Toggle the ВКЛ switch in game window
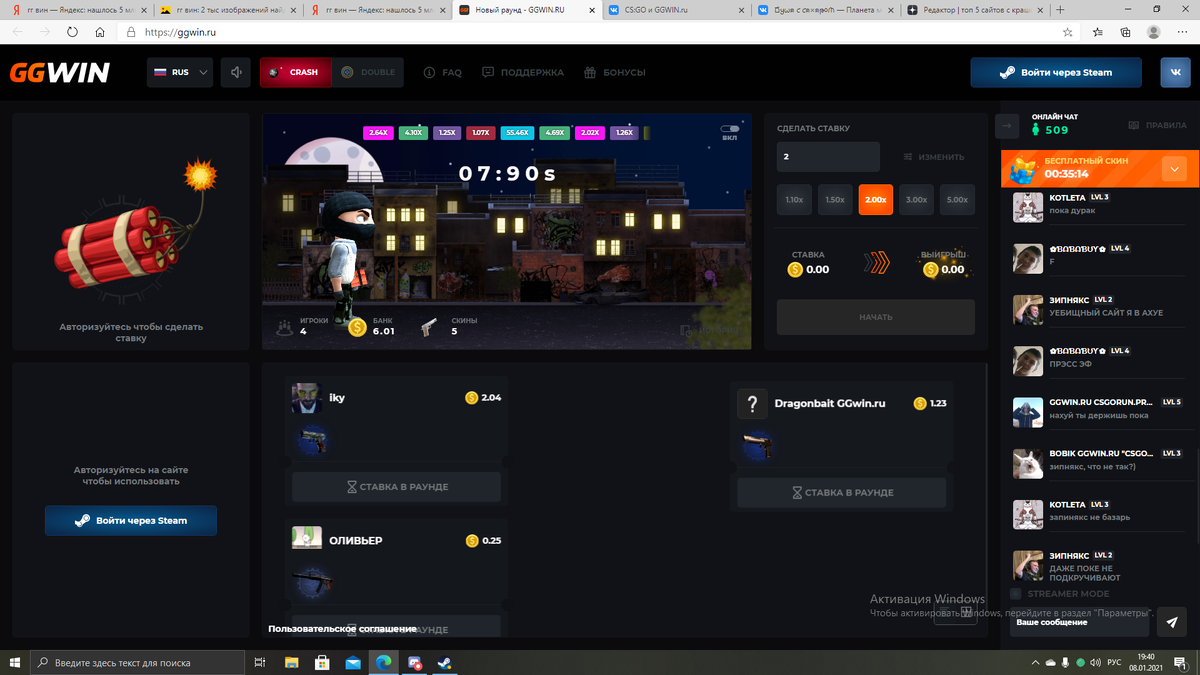 pyautogui.click(x=730, y=129)
